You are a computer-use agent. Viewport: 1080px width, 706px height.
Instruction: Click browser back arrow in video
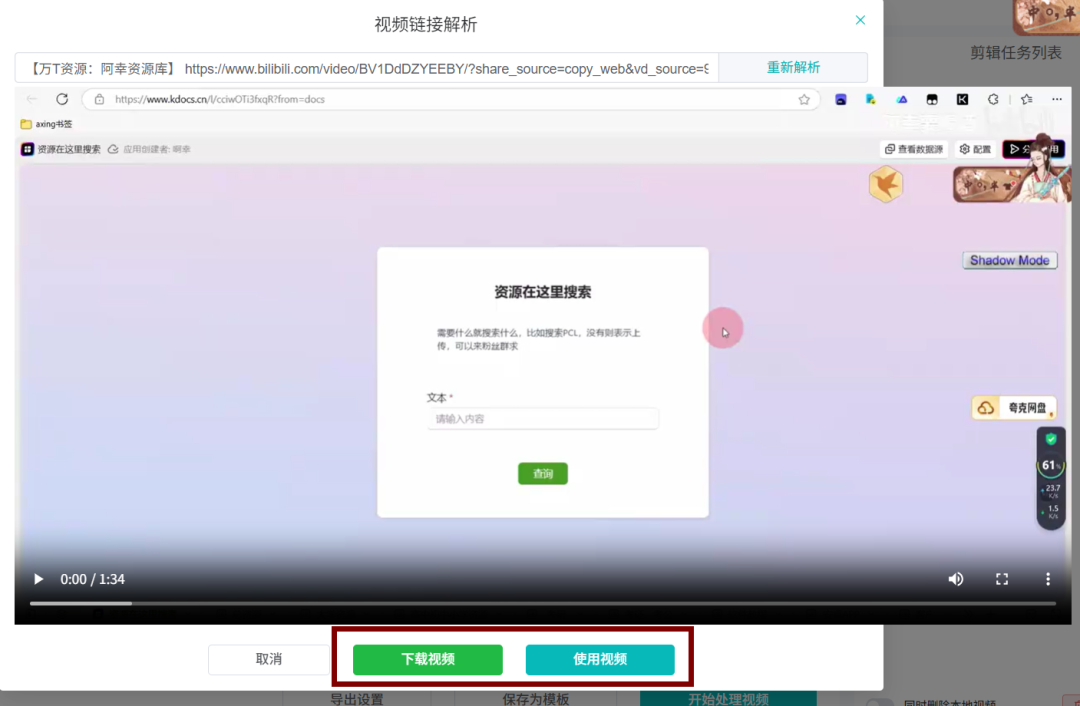pyautogui.click(x=32, y=99)
